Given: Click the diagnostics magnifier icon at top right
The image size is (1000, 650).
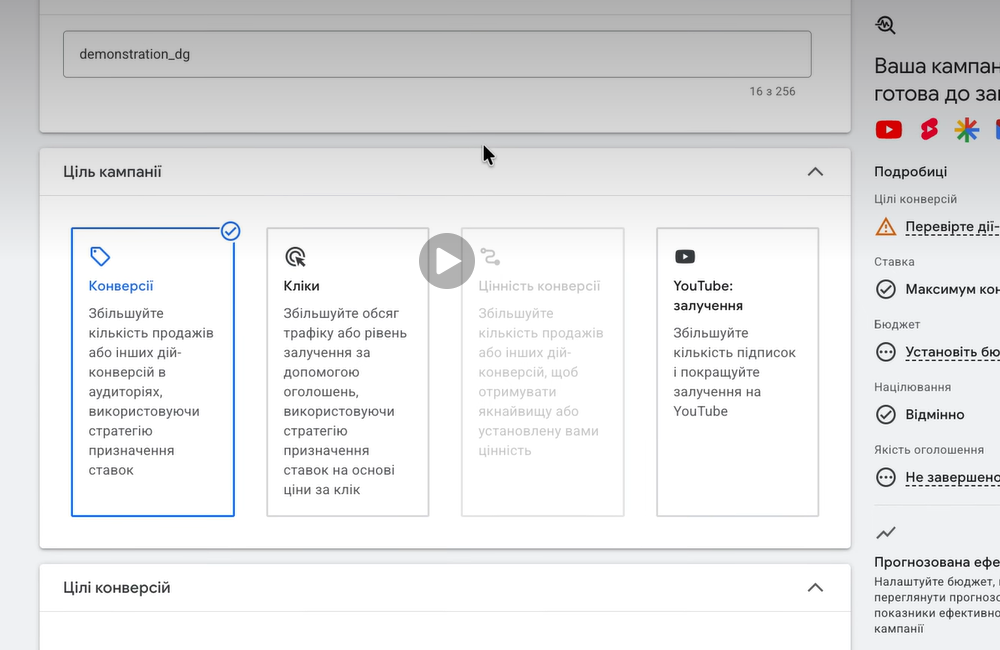Looking at the screenshot, I should click(x=885, y=25).
